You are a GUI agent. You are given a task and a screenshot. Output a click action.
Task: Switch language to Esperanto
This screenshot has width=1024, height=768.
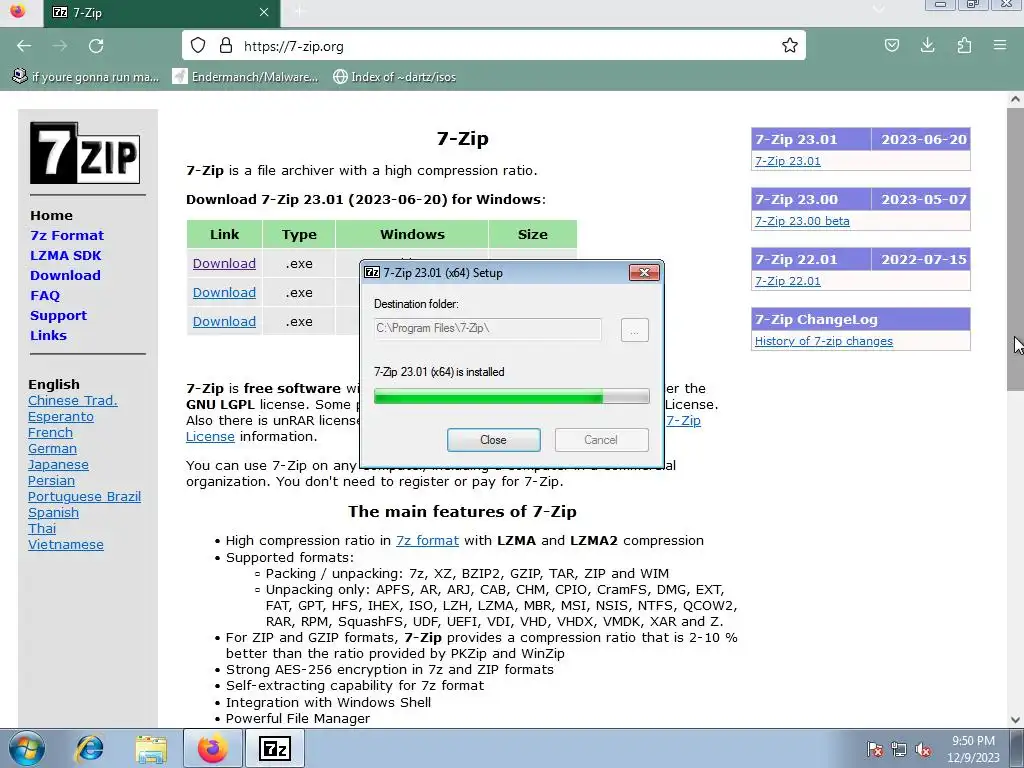61,417
